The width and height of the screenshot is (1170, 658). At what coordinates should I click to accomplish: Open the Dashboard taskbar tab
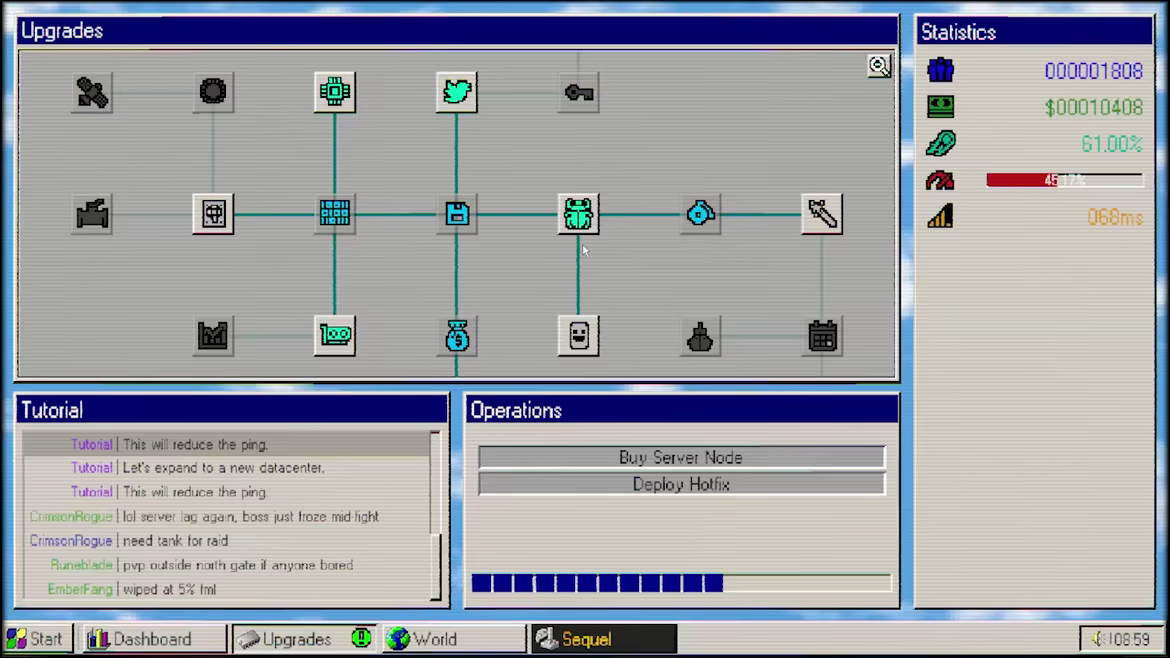point(153,639)
